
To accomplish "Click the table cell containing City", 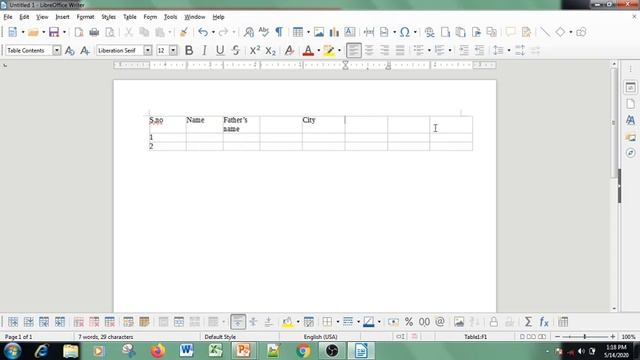I will [323, 124].
